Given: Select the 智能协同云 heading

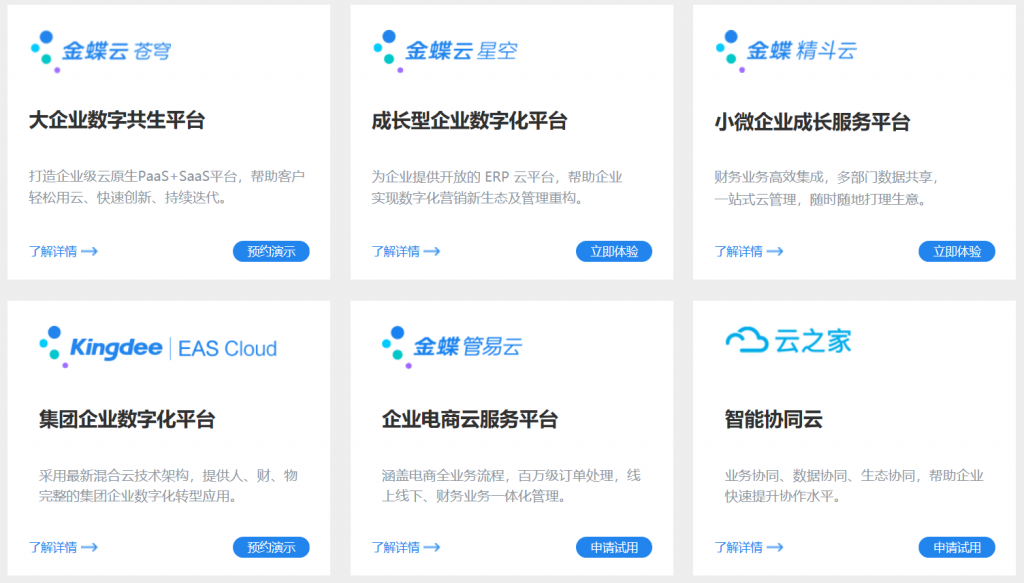Looking at the screenshot, I should [x=773, y=418].
